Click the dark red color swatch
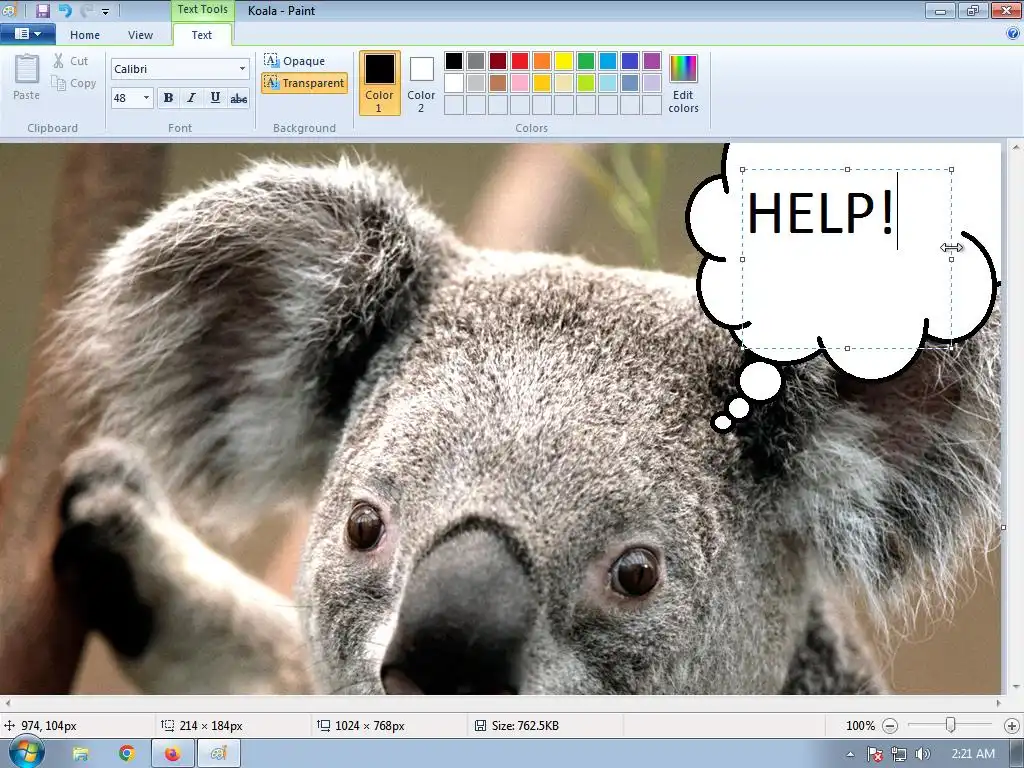Viewport: 1024px width, 768px height. [x=498, y=61]
